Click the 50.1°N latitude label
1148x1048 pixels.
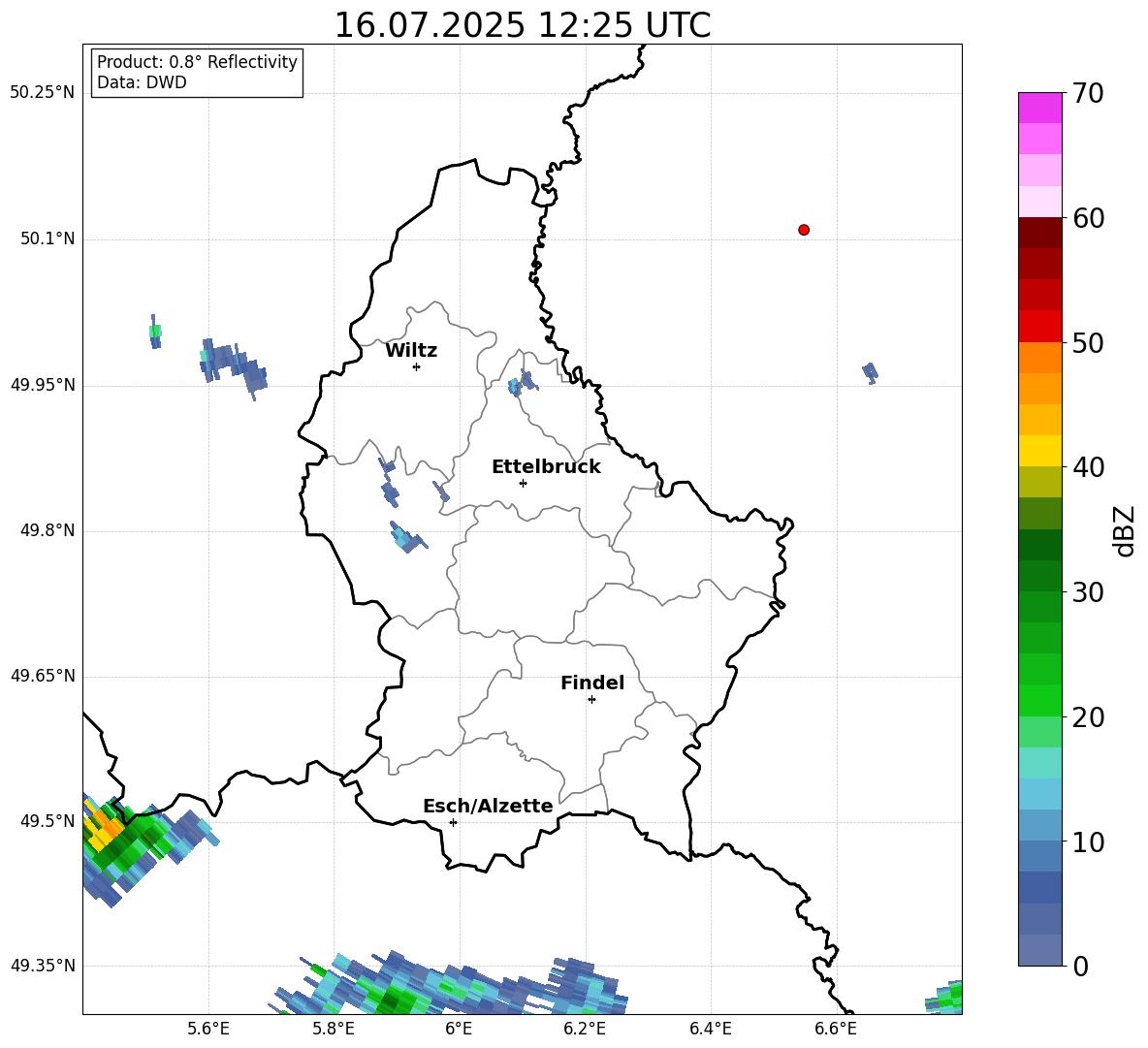[47, 238]
